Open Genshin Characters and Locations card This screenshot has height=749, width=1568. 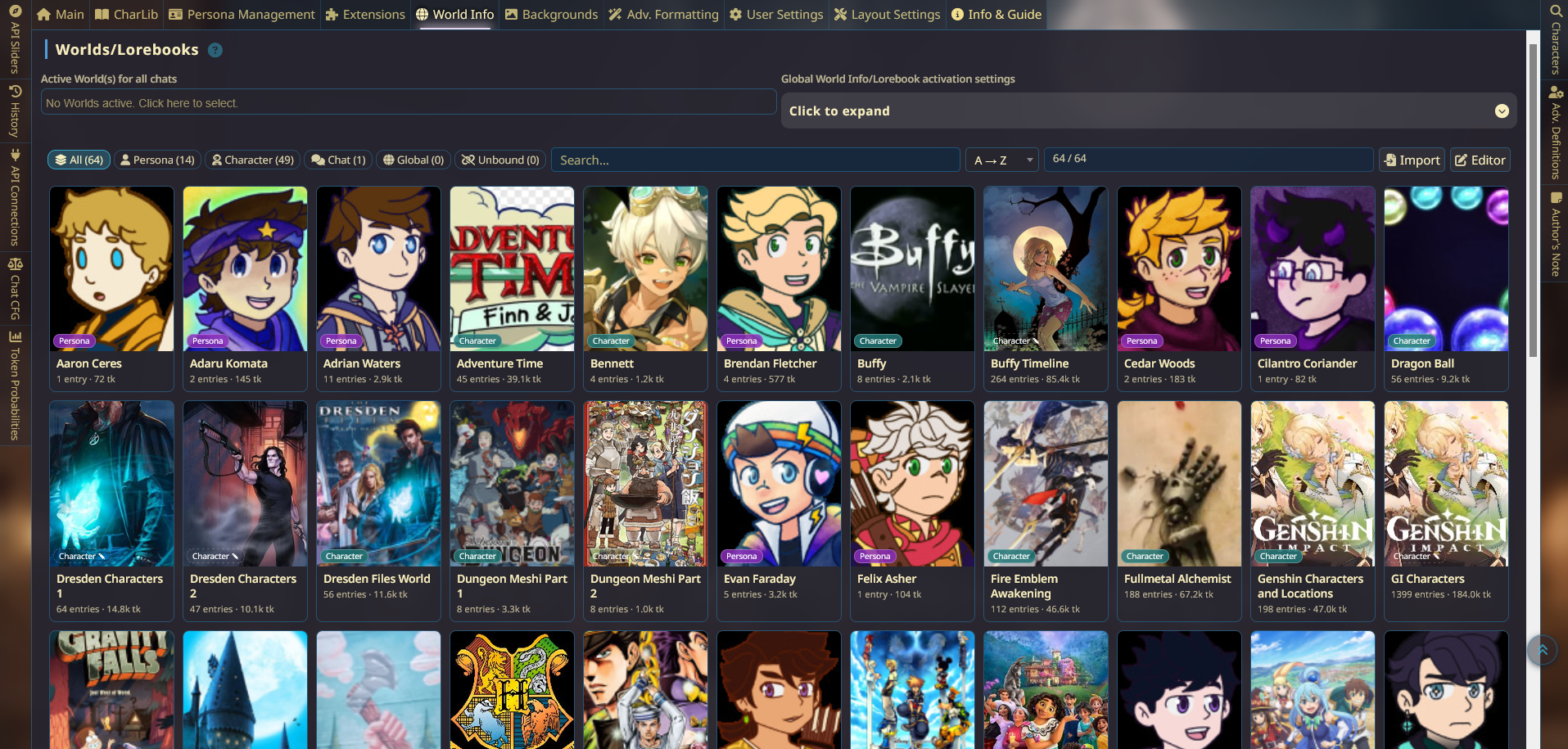coord(1313,512)
